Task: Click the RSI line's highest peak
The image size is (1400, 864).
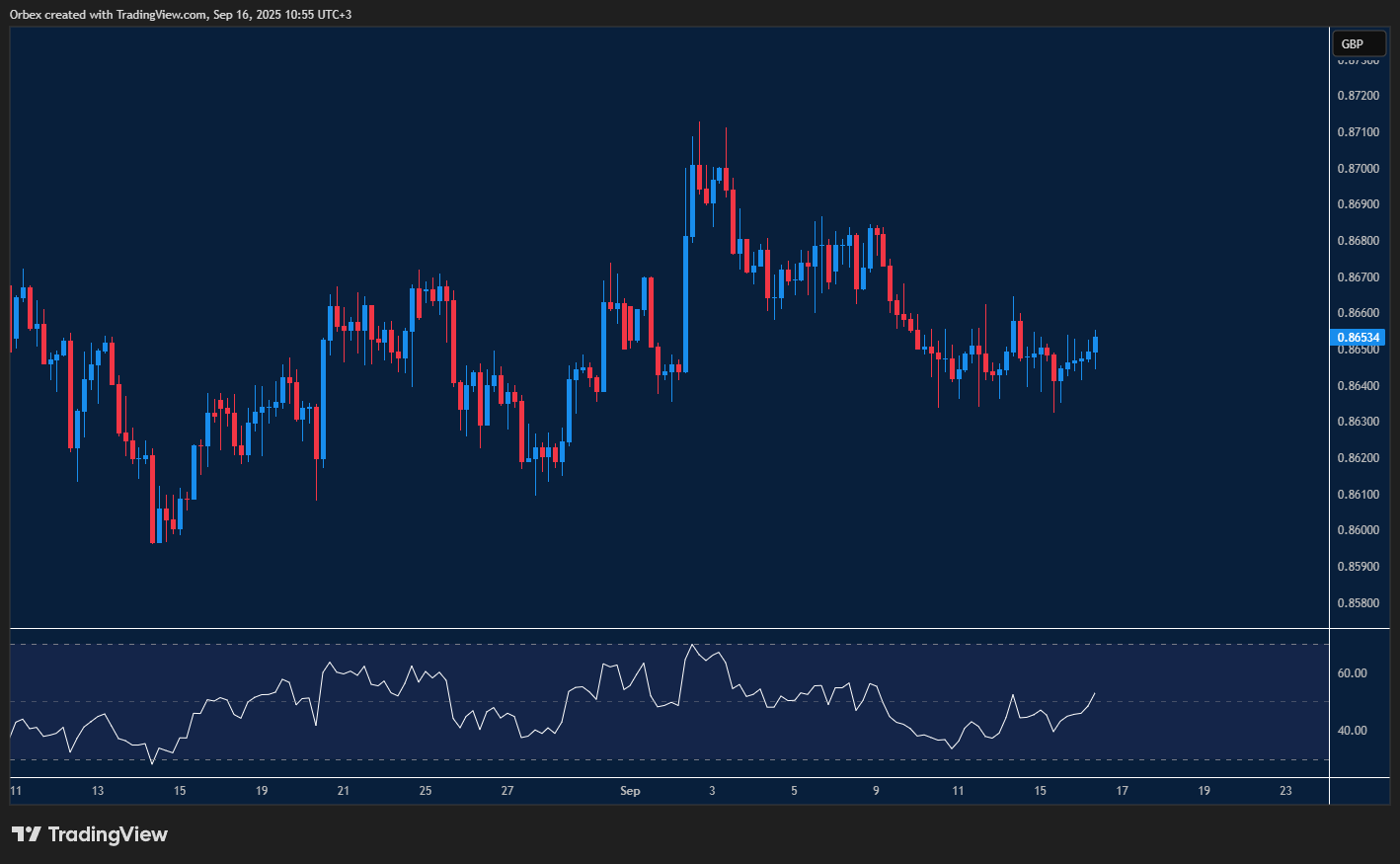Action: (x=692, y=646)
